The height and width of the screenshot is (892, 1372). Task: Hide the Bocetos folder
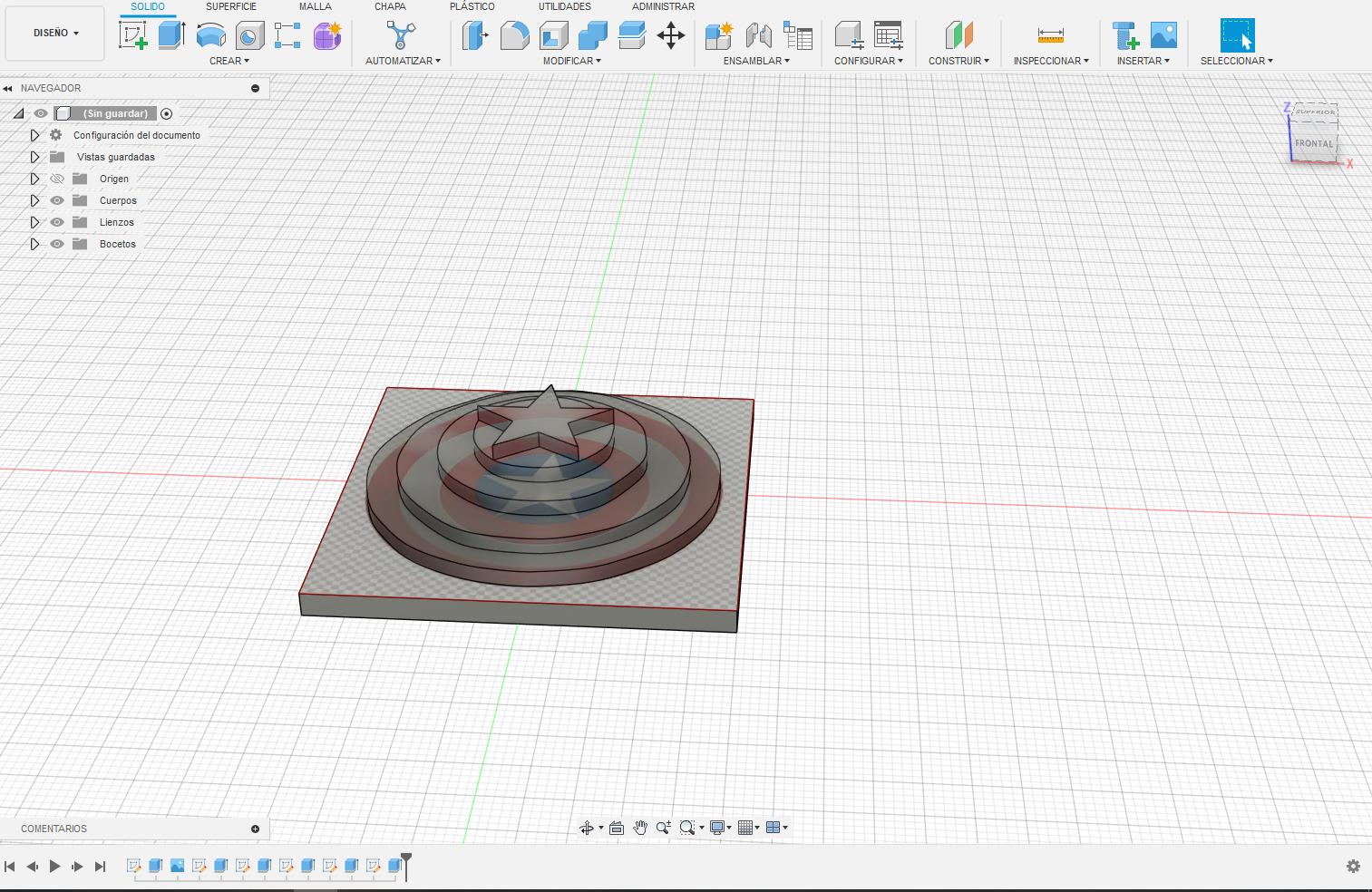click(57, 244)
